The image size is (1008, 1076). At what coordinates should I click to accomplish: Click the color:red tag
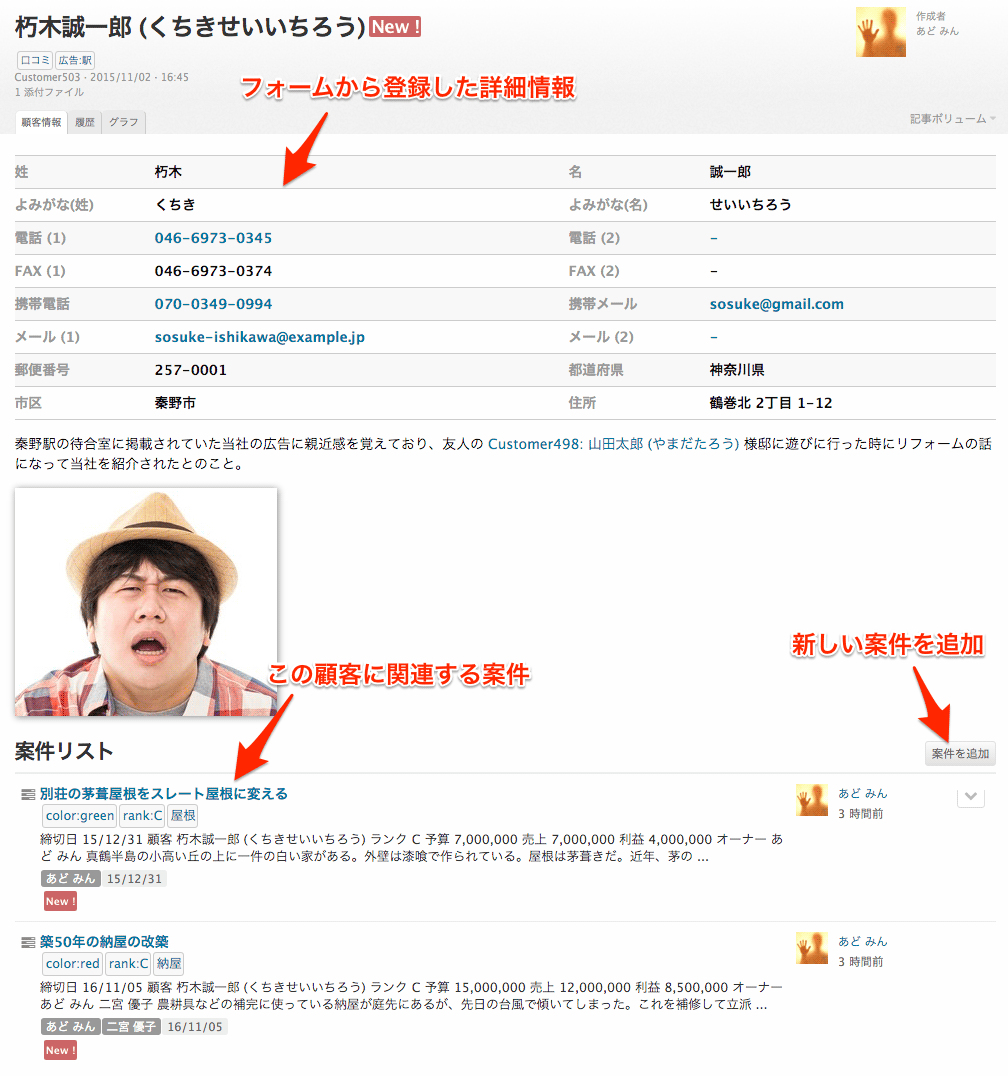73,964
